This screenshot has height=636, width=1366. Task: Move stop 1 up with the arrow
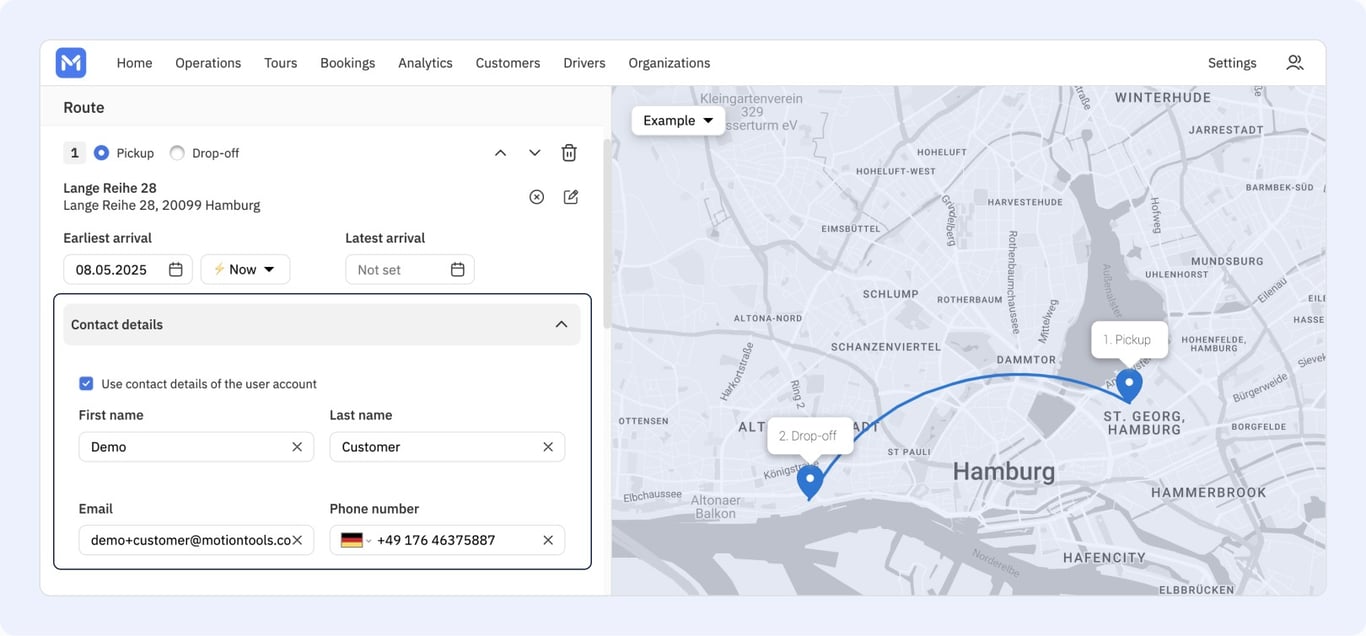pyautogui.click(x=501, y=153)
